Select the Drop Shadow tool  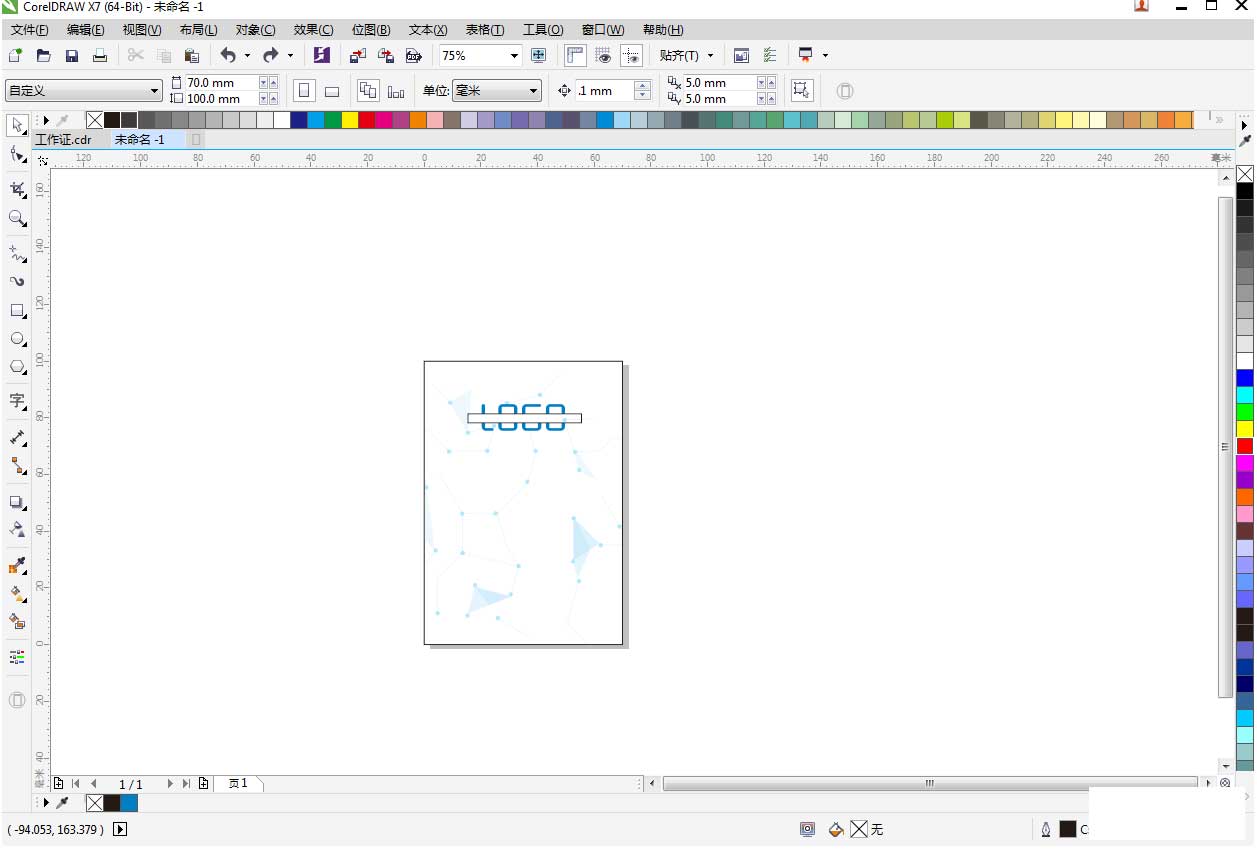click(17, 502)
